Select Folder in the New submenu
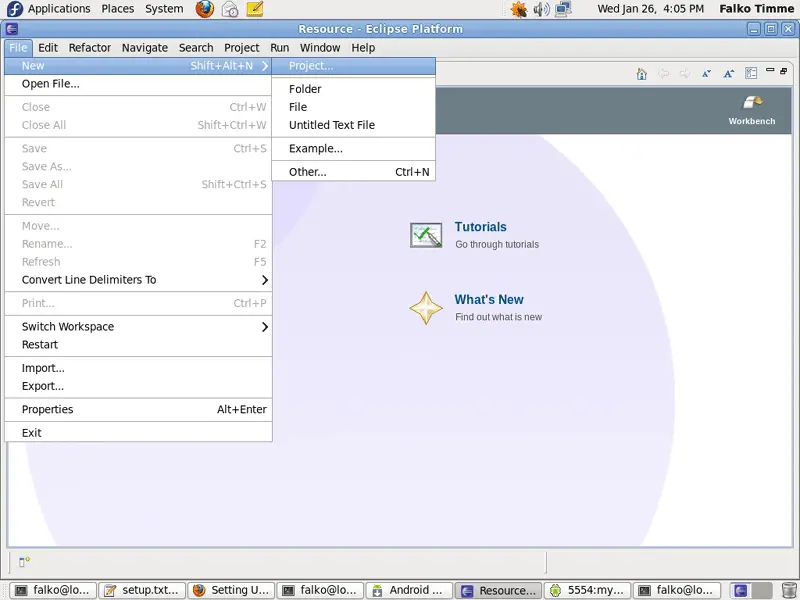800x600 pixels. click(x=354, y=89)
